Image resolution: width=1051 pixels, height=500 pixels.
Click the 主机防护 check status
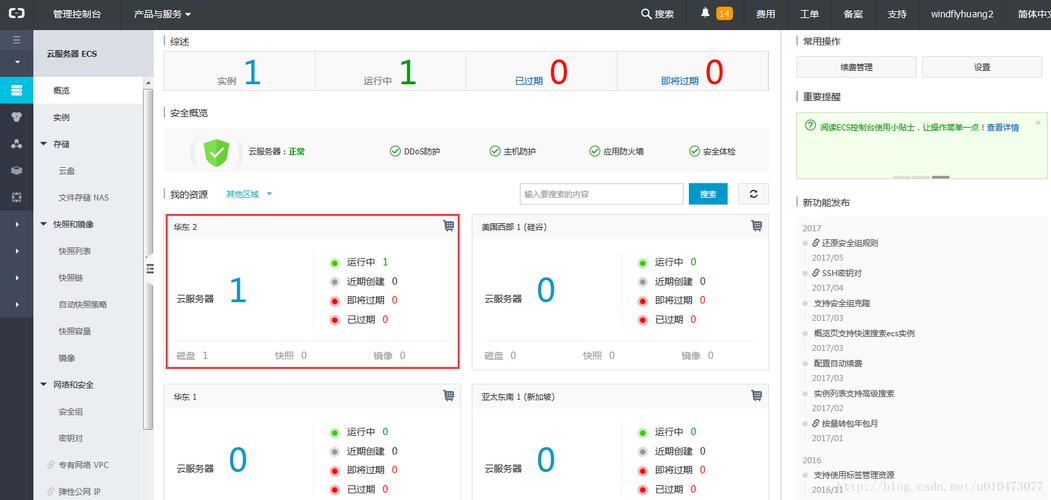tap(513, 151)
